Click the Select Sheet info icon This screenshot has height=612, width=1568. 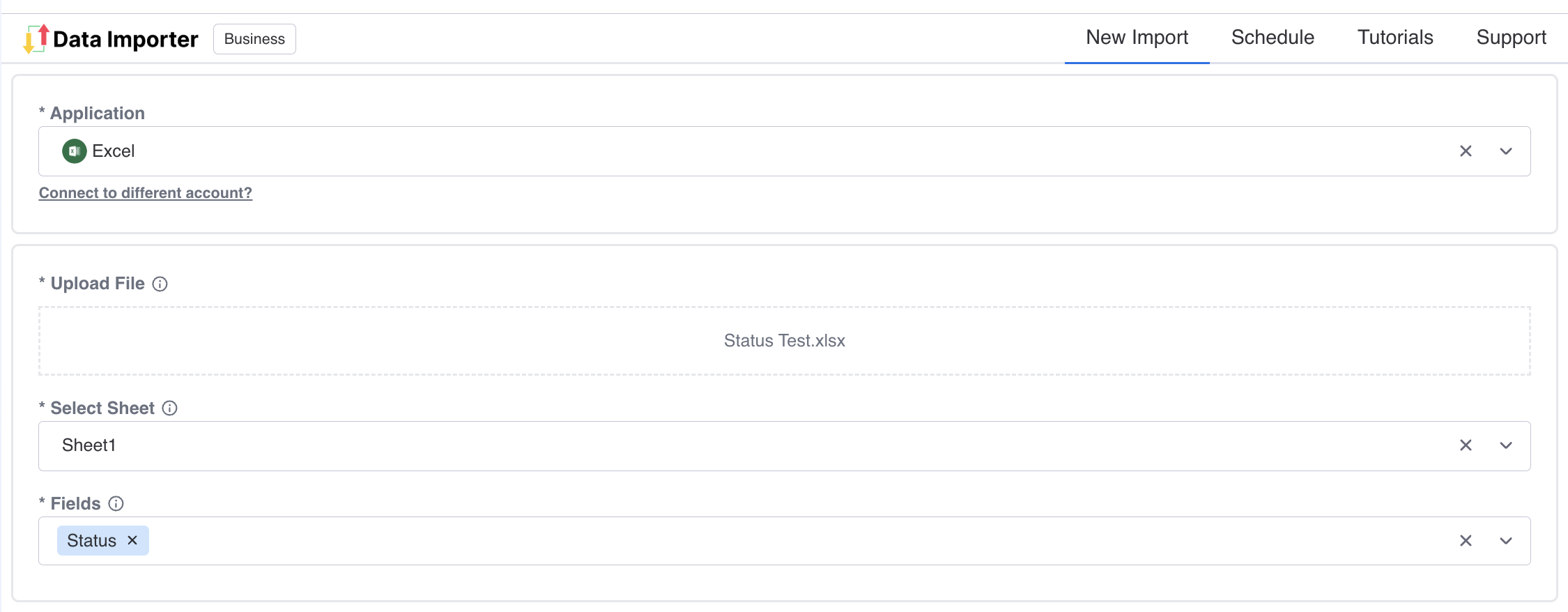click(x=169, y=408)
